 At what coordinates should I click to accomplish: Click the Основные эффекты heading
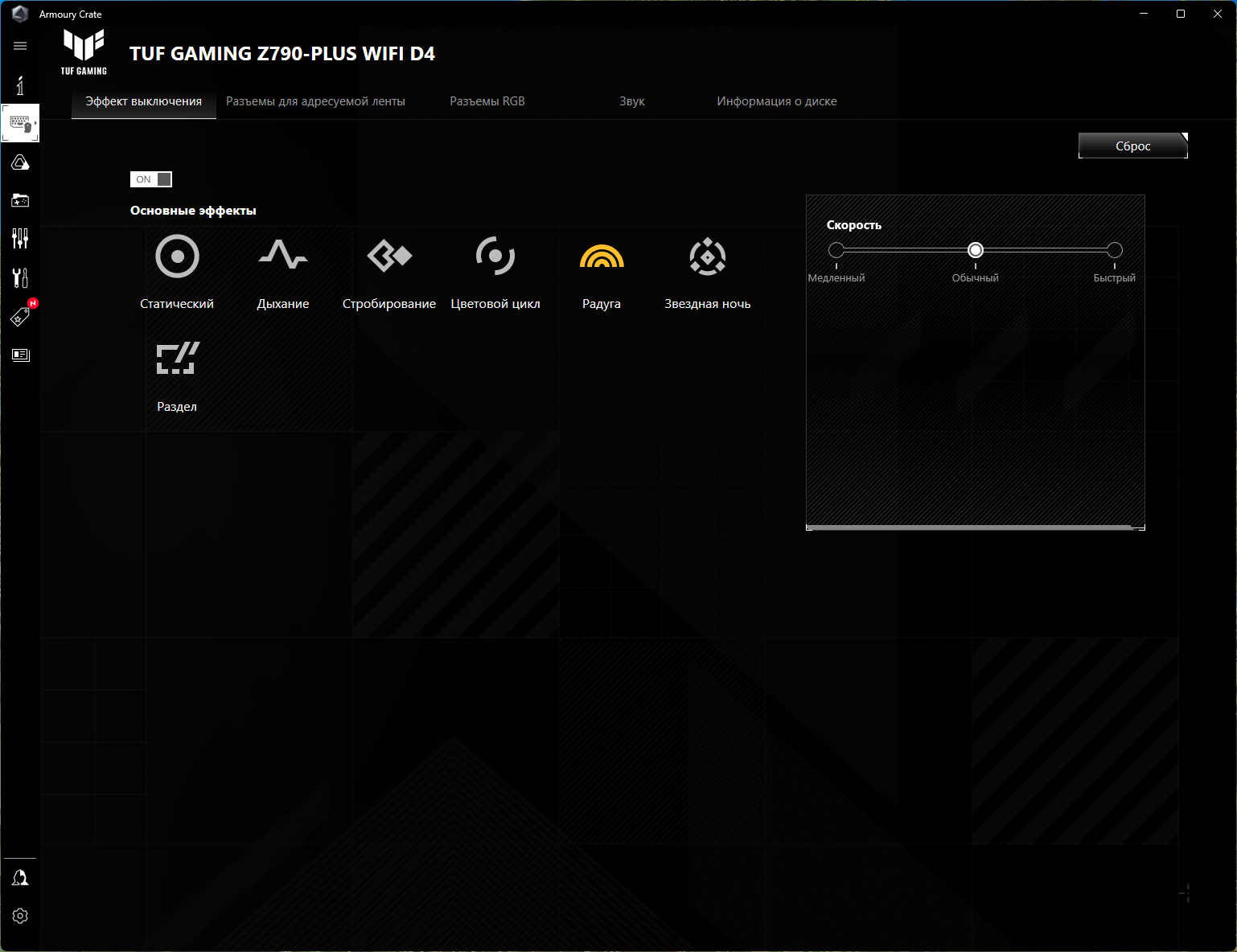pyautogui.click(x=193, y=211)
